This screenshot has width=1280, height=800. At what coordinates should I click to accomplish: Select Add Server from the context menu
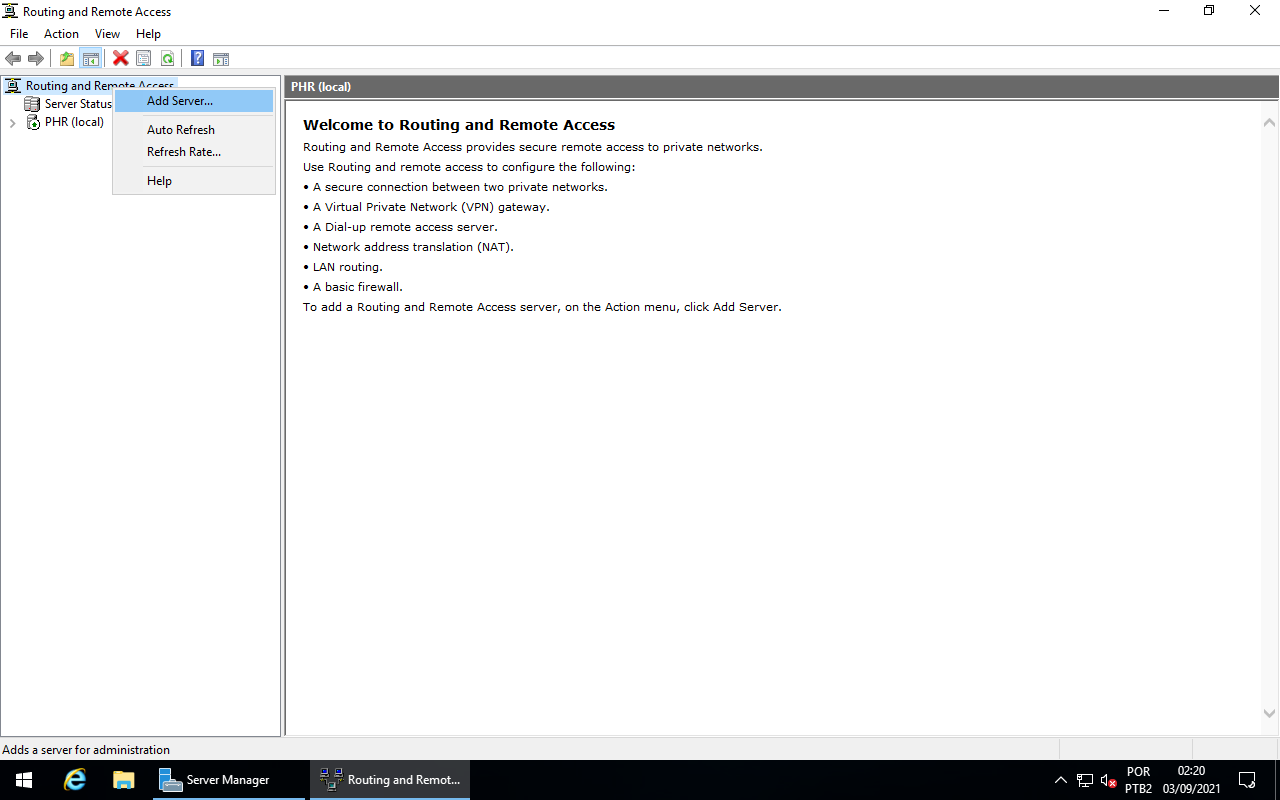(x=180, y=100)
